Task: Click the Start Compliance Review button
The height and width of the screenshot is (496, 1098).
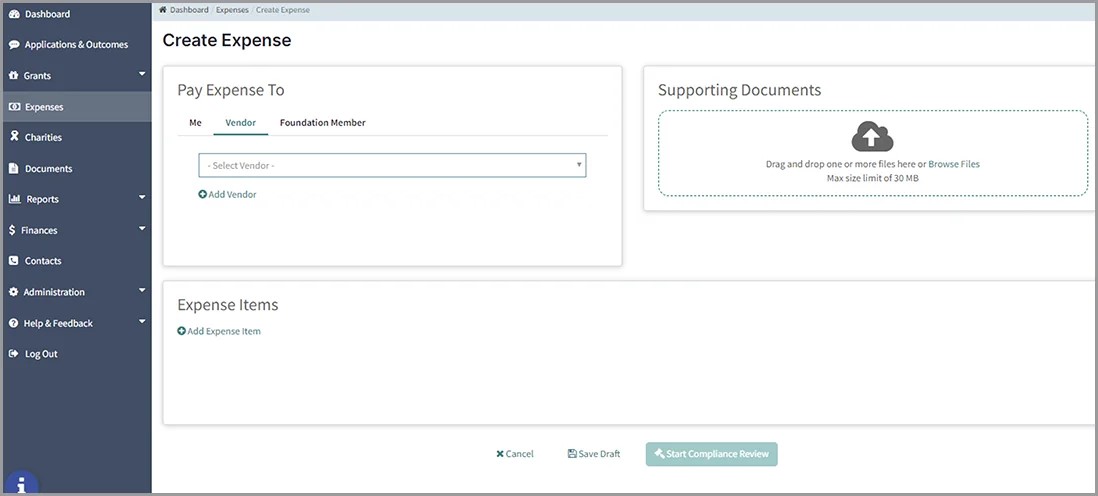Action: (x=711, y=454)
